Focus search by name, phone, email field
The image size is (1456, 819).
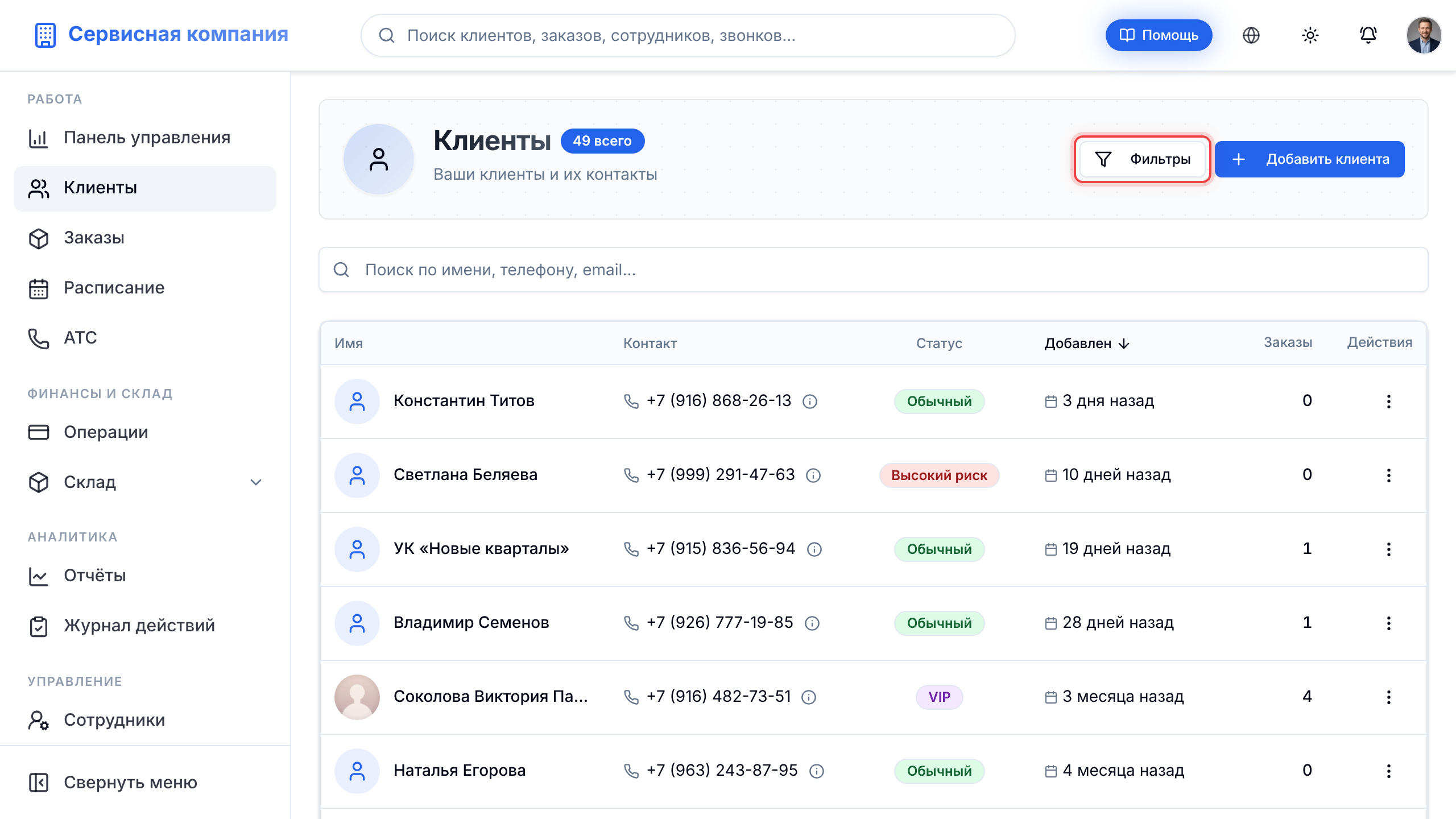point(873,270)
